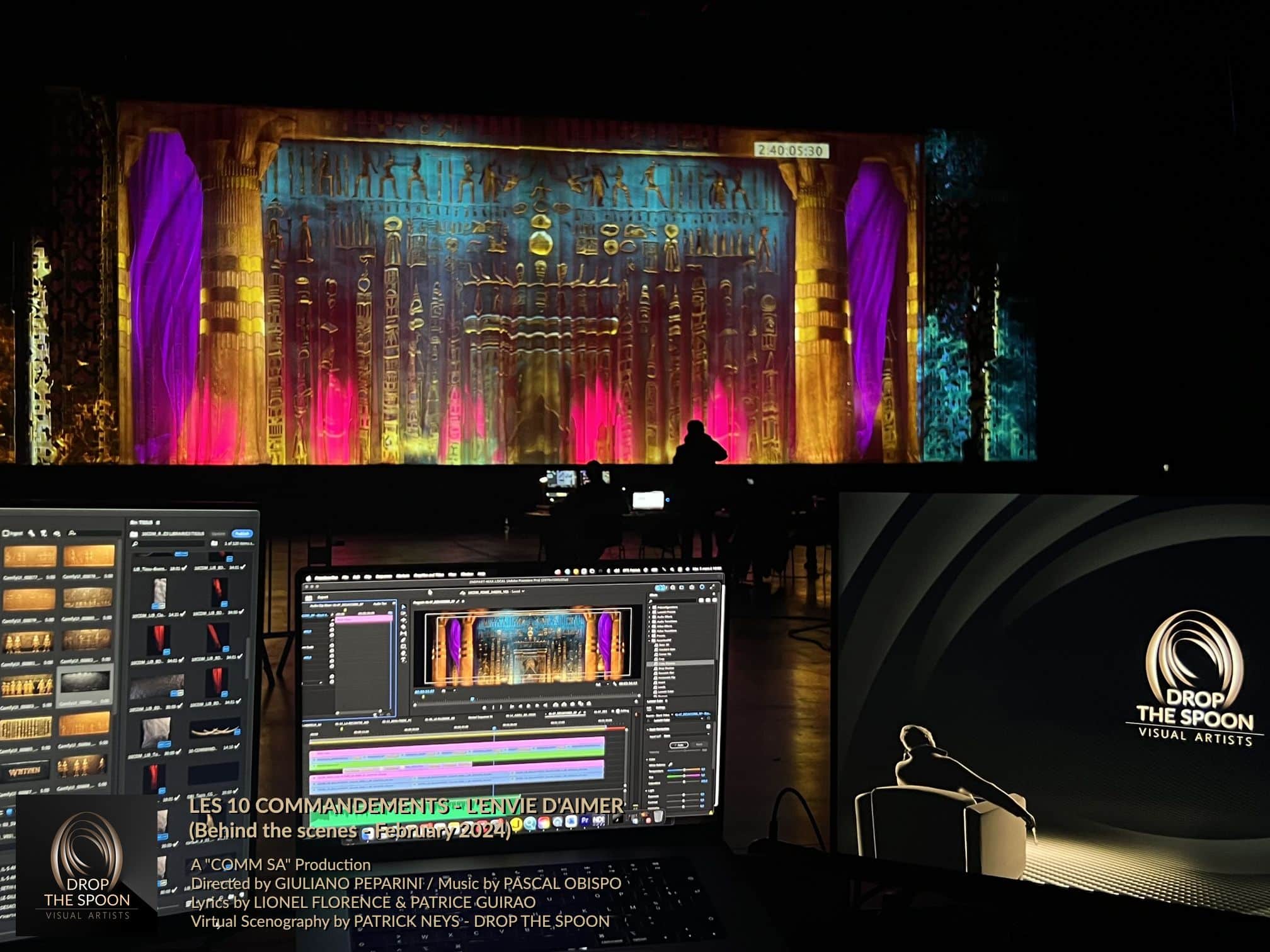Viewport: 1270px width, 952px height.
Task: Collapse the Light section in Lumetri Color
Action: [x=647, y=791]
